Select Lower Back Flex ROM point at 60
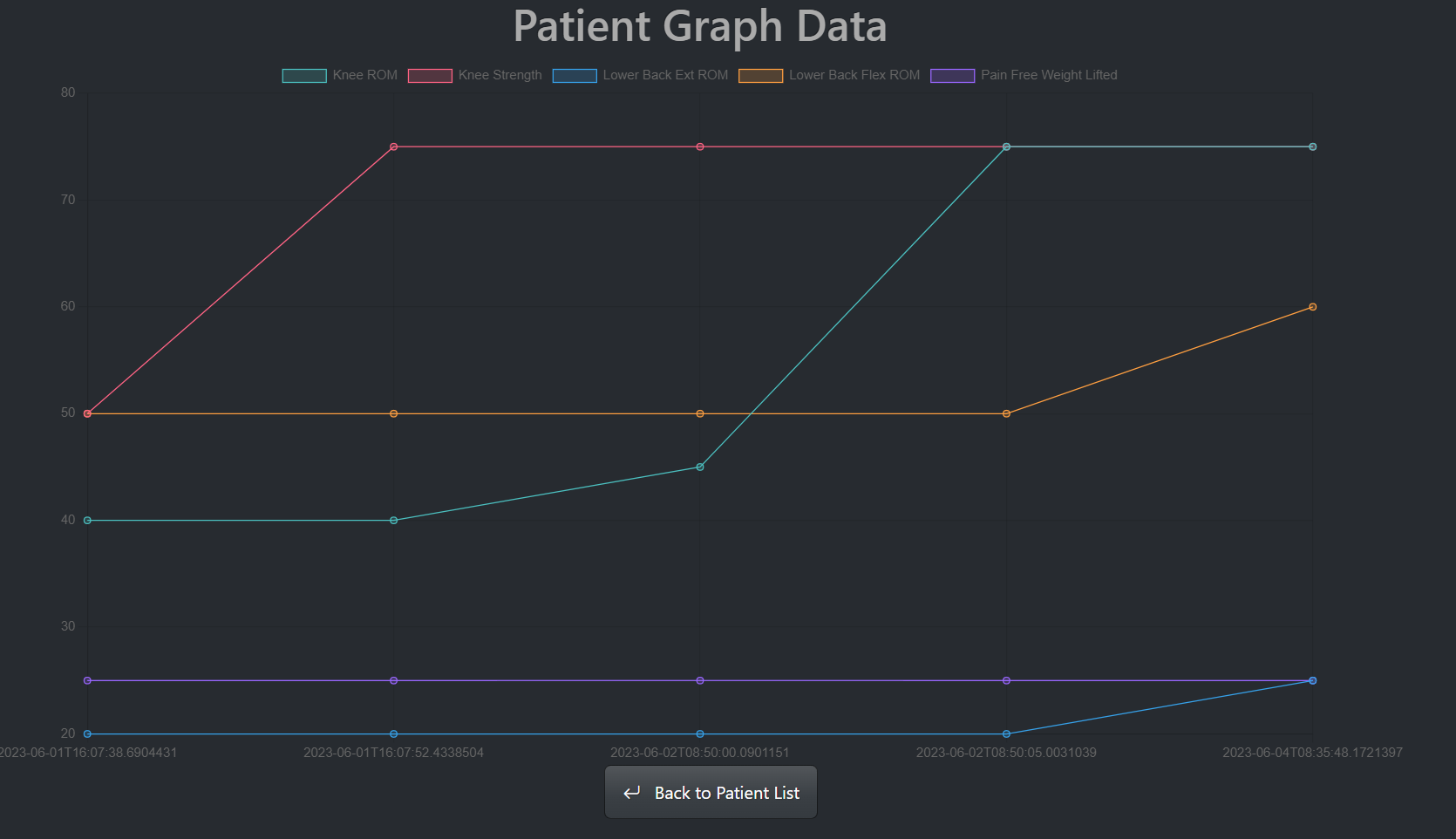Screen dimensions: 1456x839 (1312, 307)
